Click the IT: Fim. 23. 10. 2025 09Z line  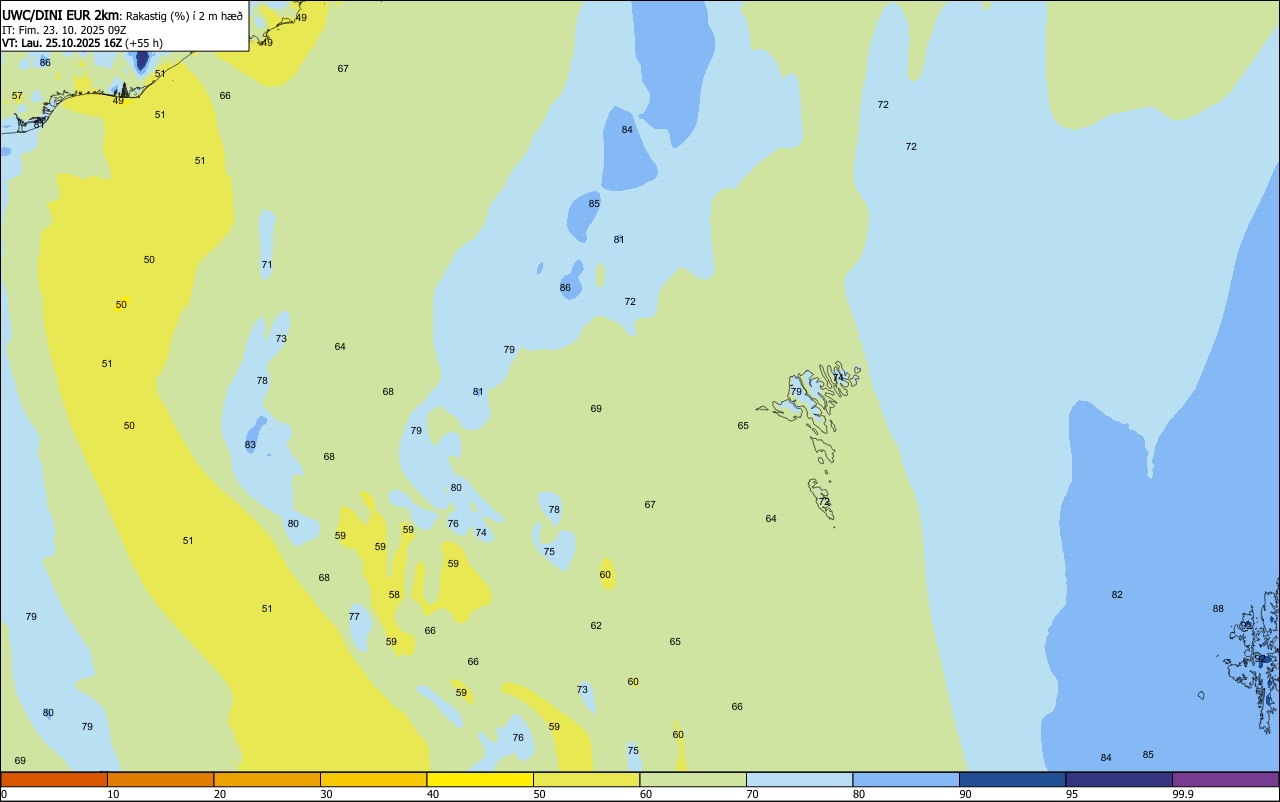click(x=64, y=29)
